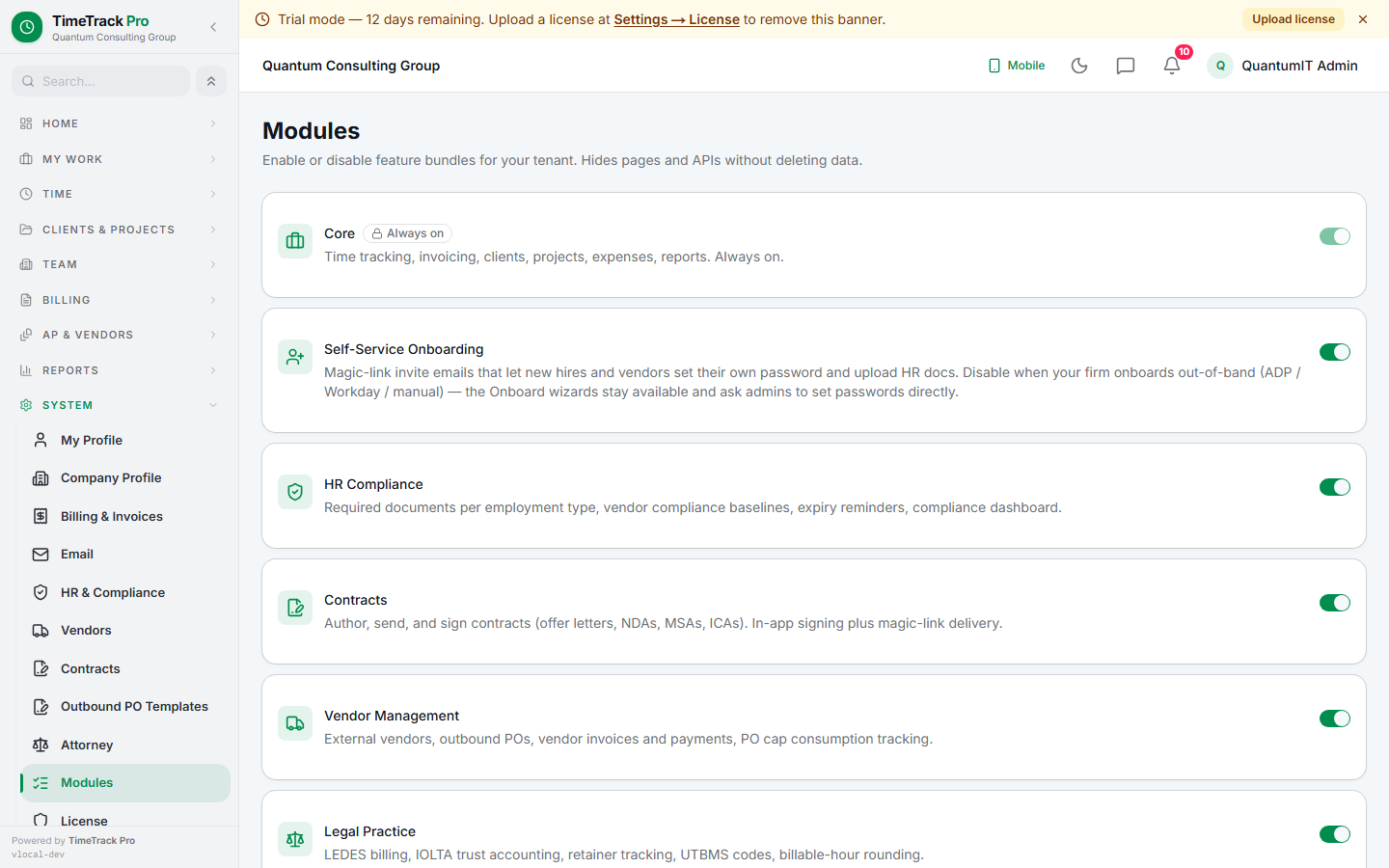Click the QuantumIT Admin avatar
Viewport: 1389px width, 868px height.
[1220, 66]
